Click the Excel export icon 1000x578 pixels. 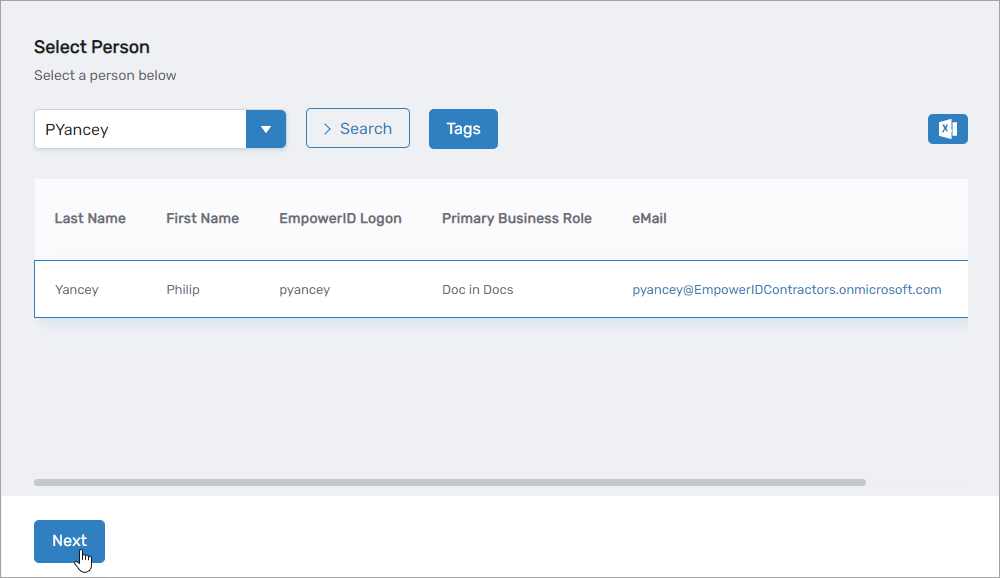[946, 128]
